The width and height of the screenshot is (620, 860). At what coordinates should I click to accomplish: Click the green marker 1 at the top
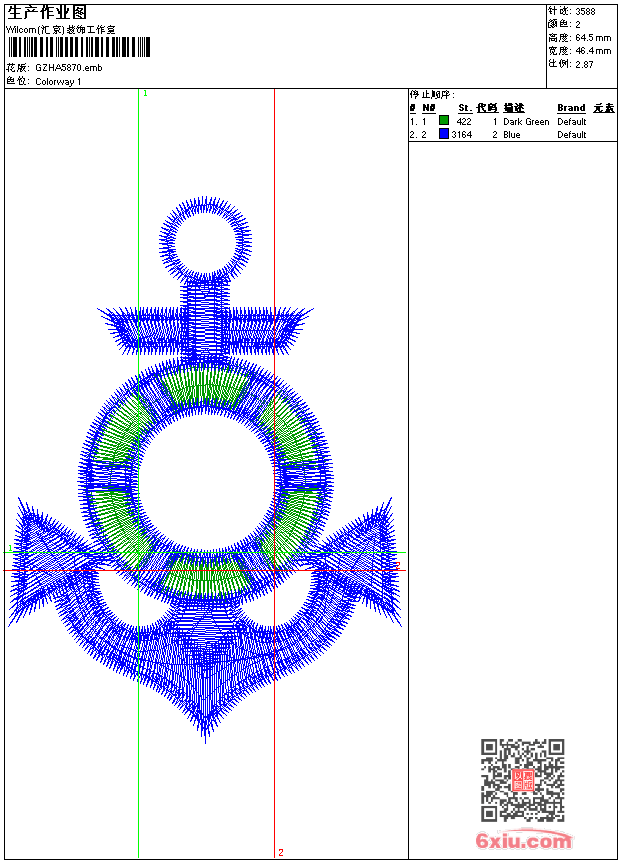pos(145,93)
